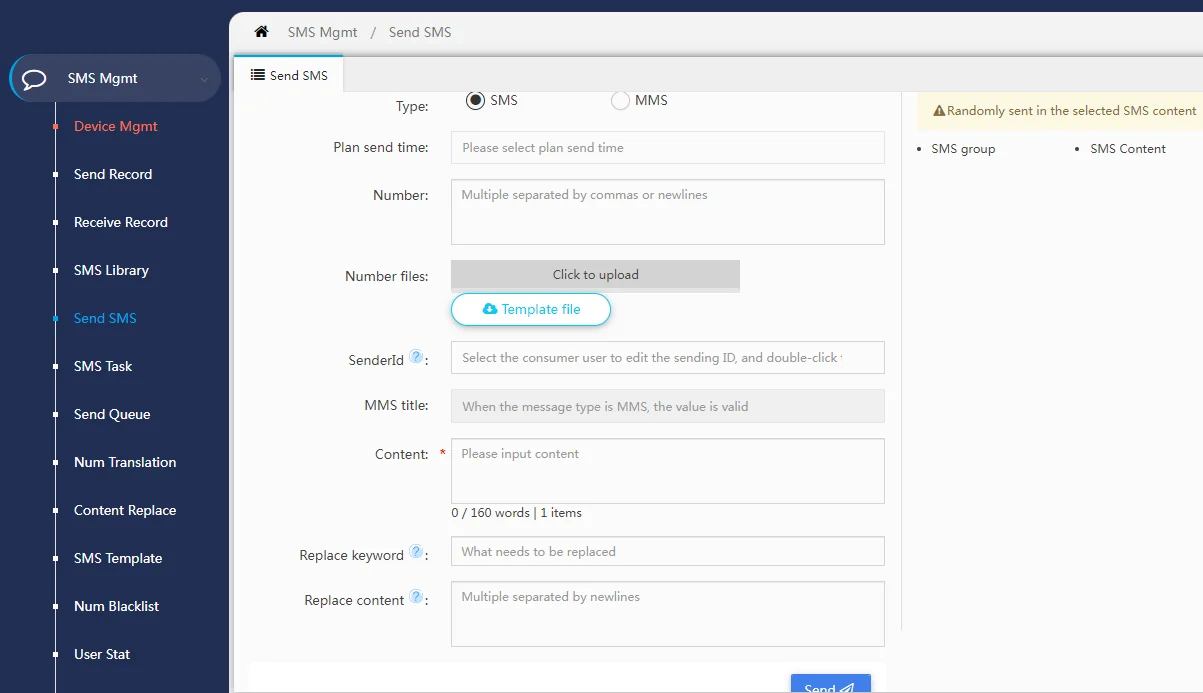Click to upload number file

coord(595,275)
